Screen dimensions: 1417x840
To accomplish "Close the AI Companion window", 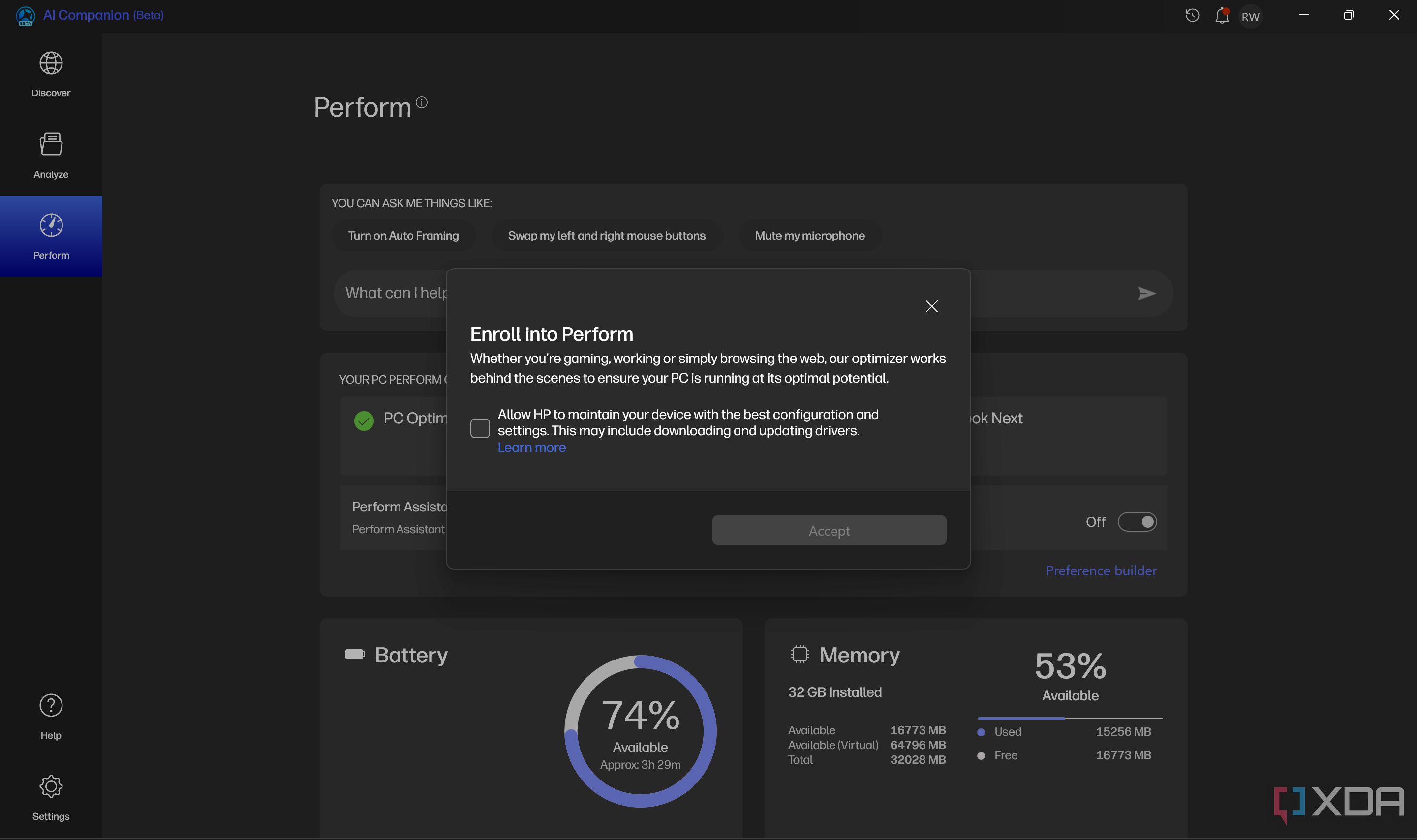I will (x=1394, y=15).
